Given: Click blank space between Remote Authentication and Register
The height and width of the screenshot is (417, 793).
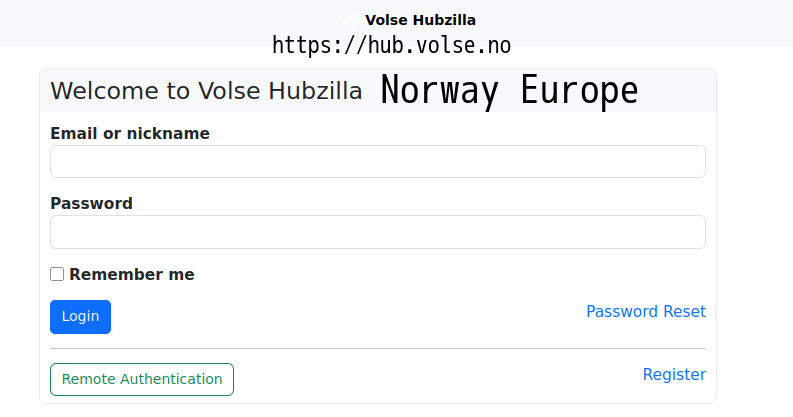Looking at the screenshot, I should click(430, 379).
